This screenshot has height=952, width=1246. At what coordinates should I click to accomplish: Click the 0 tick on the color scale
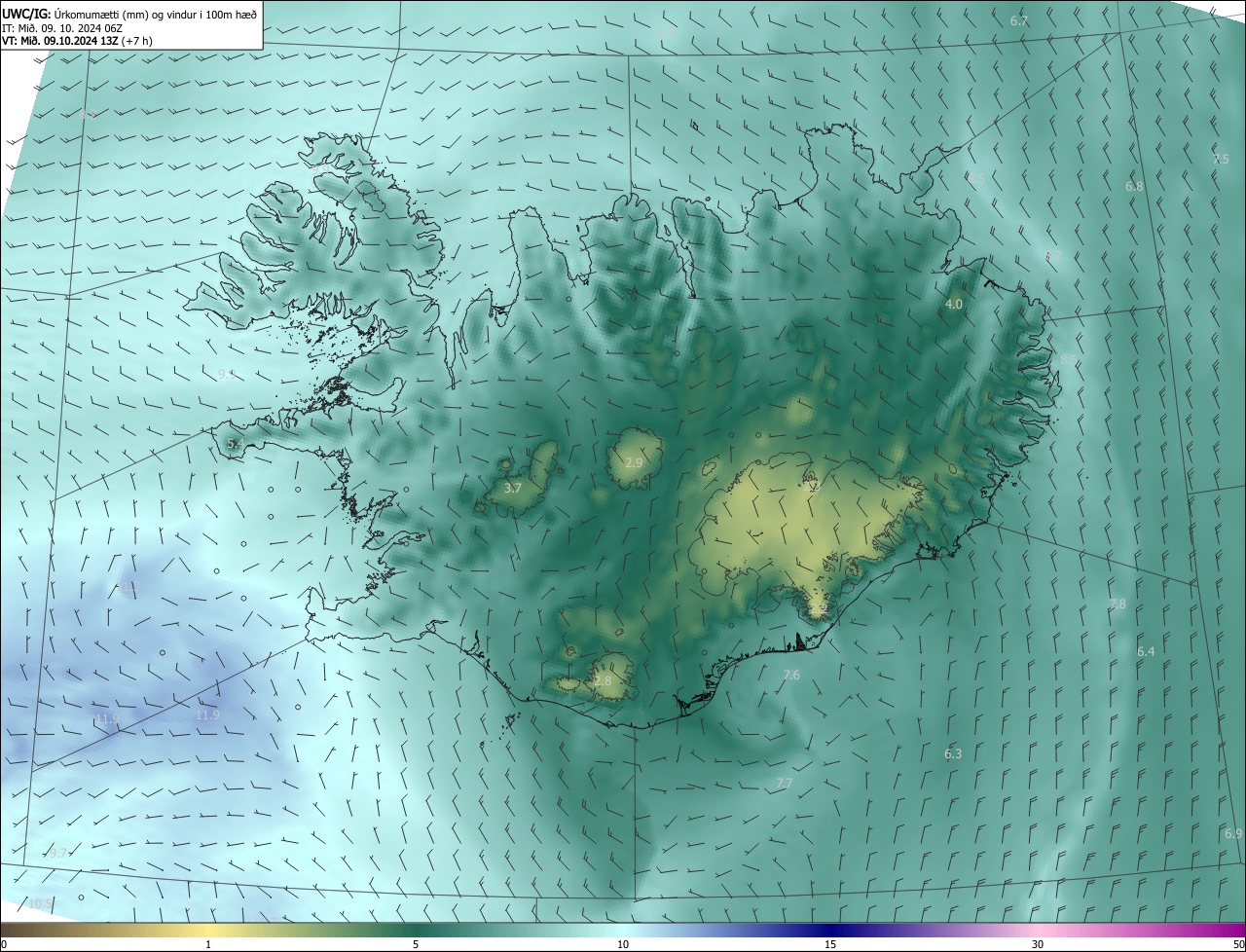click(4, 944)
